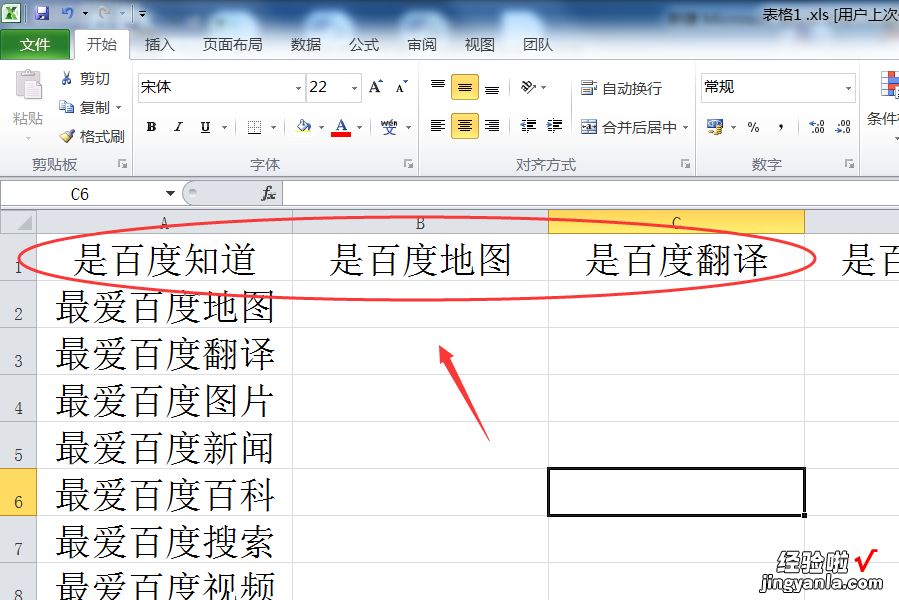Switch to the 页面布局 tab
The width and height of the screenshot is (899, 600).
coord(232,44)
